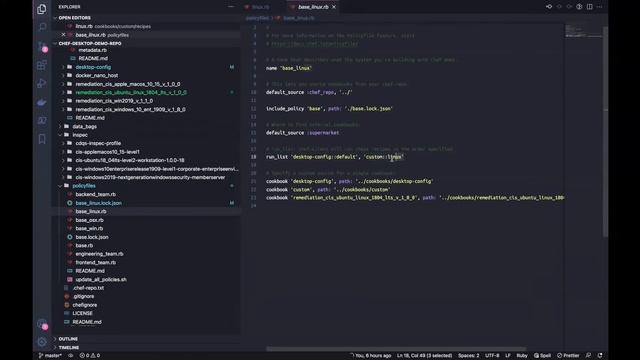Change UTF-8 file encoding
The width and height of the screenshot is (640, 360).
click(x=492, y=356)
